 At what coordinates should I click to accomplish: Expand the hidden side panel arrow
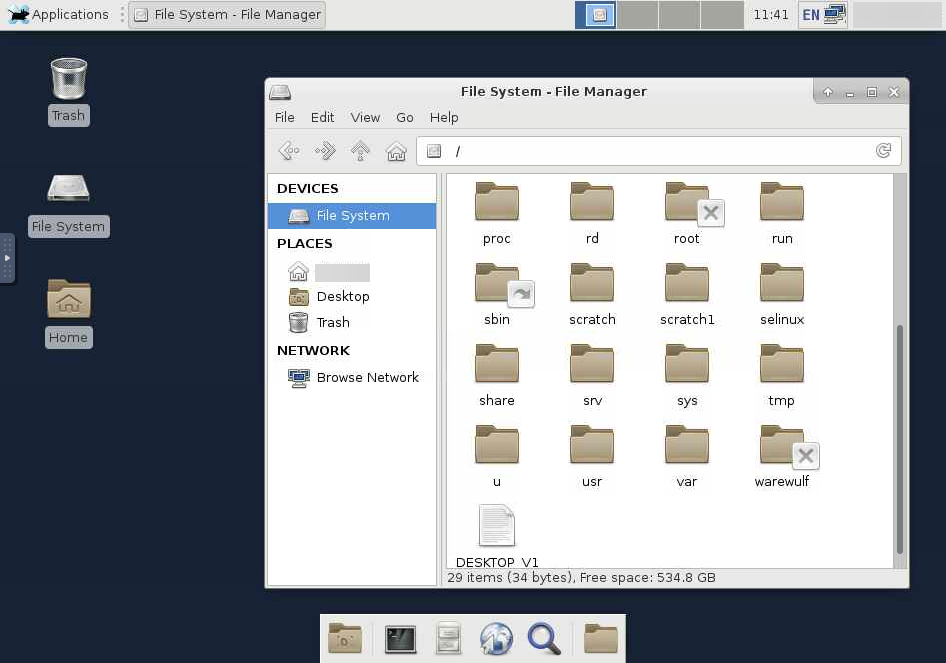(x=7, y=258)
